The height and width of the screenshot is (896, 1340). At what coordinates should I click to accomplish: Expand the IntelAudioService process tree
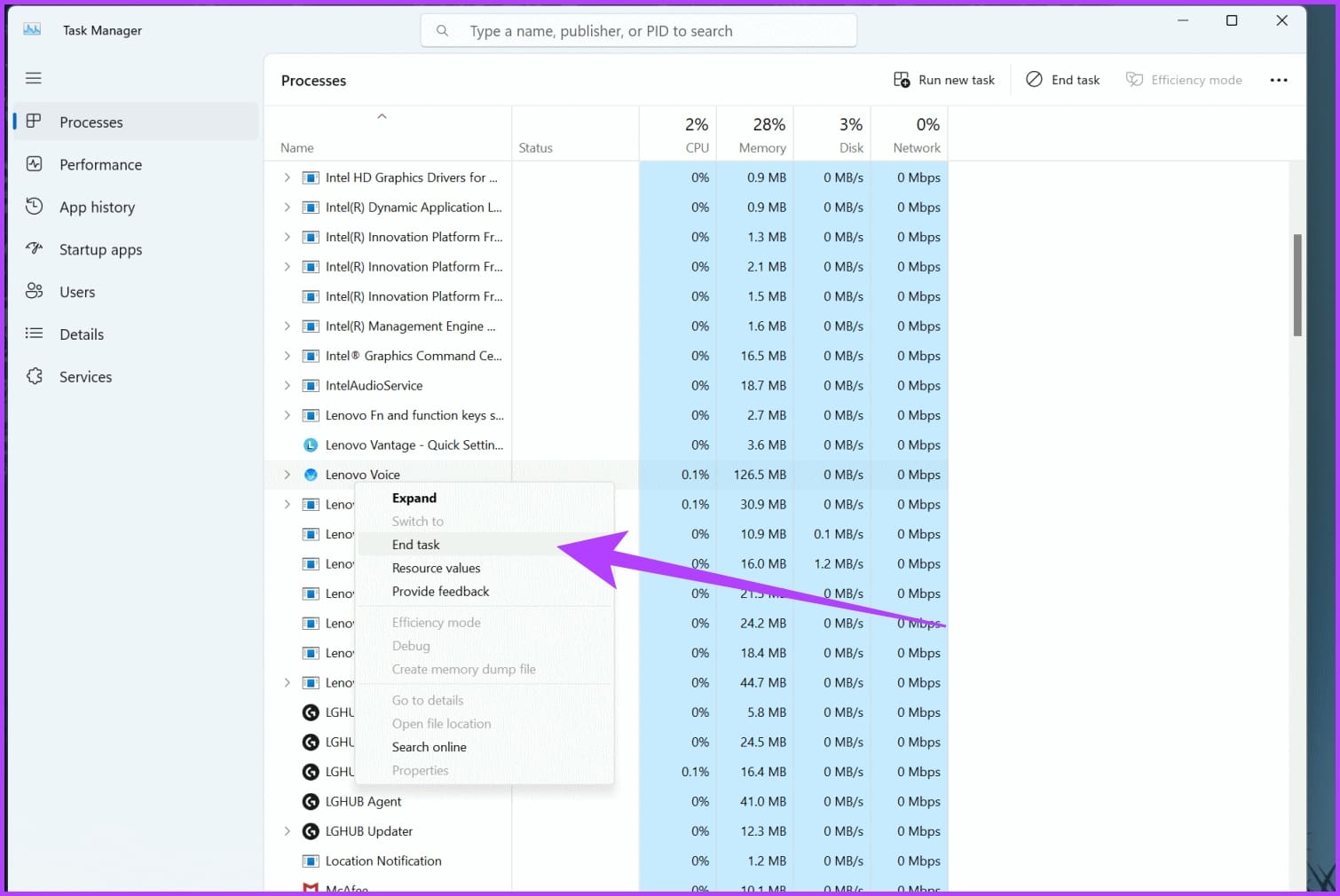(x=286, y=385)
